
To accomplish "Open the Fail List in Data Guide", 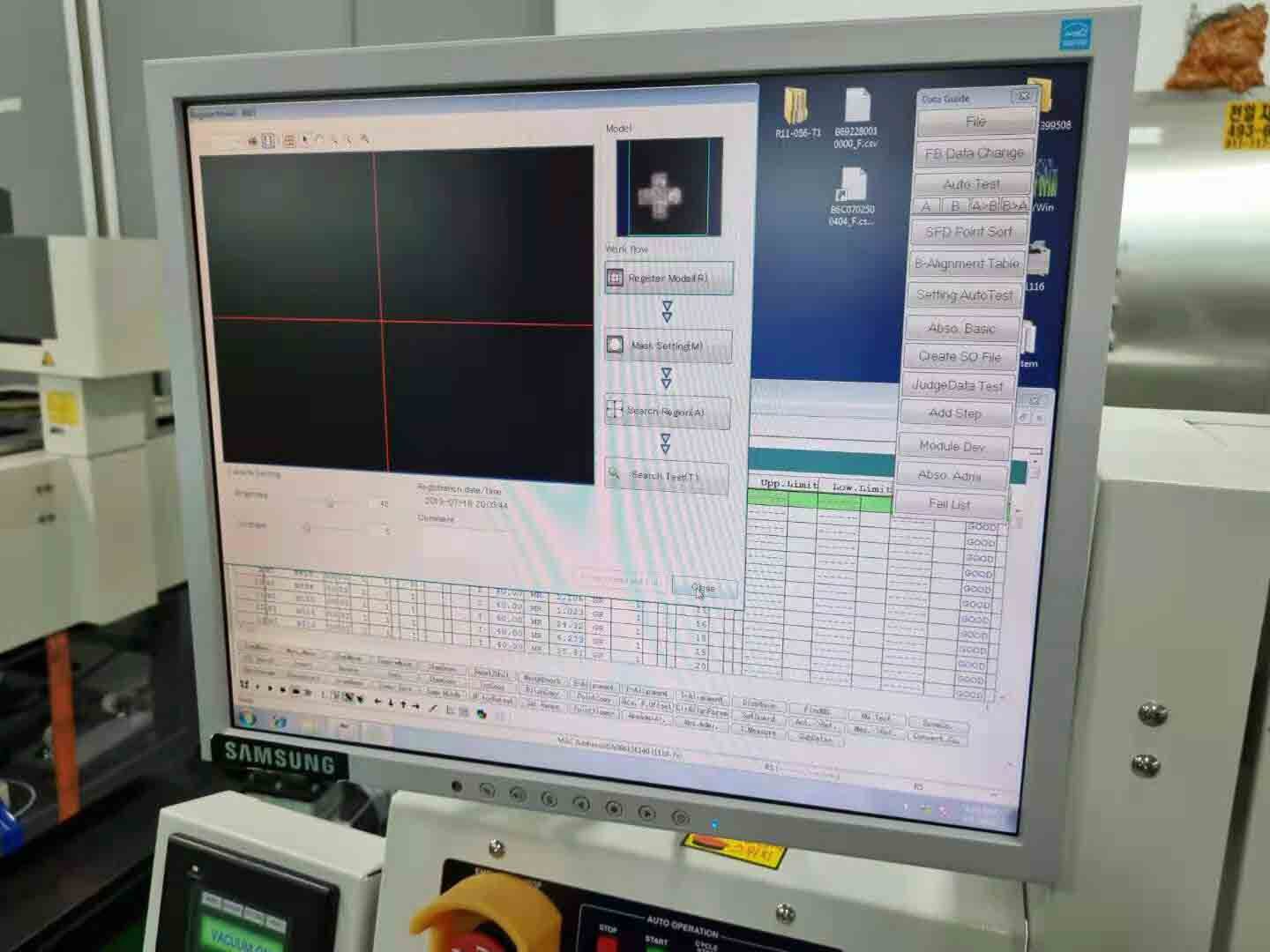I will point(949,504).
